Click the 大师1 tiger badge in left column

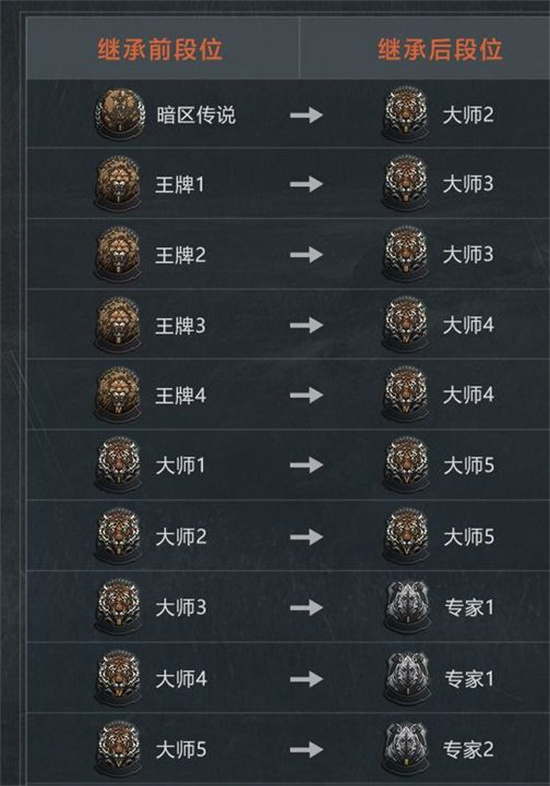[118, 465]
